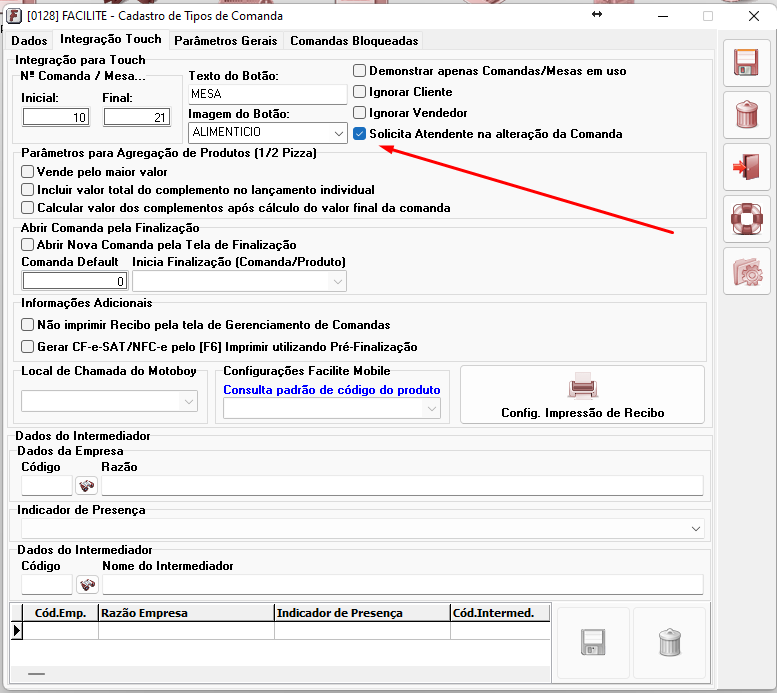
Task: Check the Ignorar Cliente box
Action: [359, 92]
